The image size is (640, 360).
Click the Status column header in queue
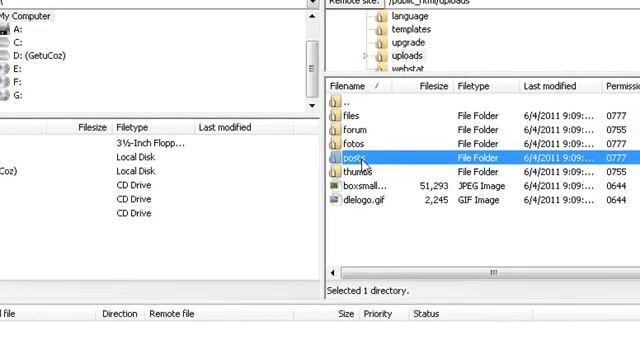click(x=471, y=314)
